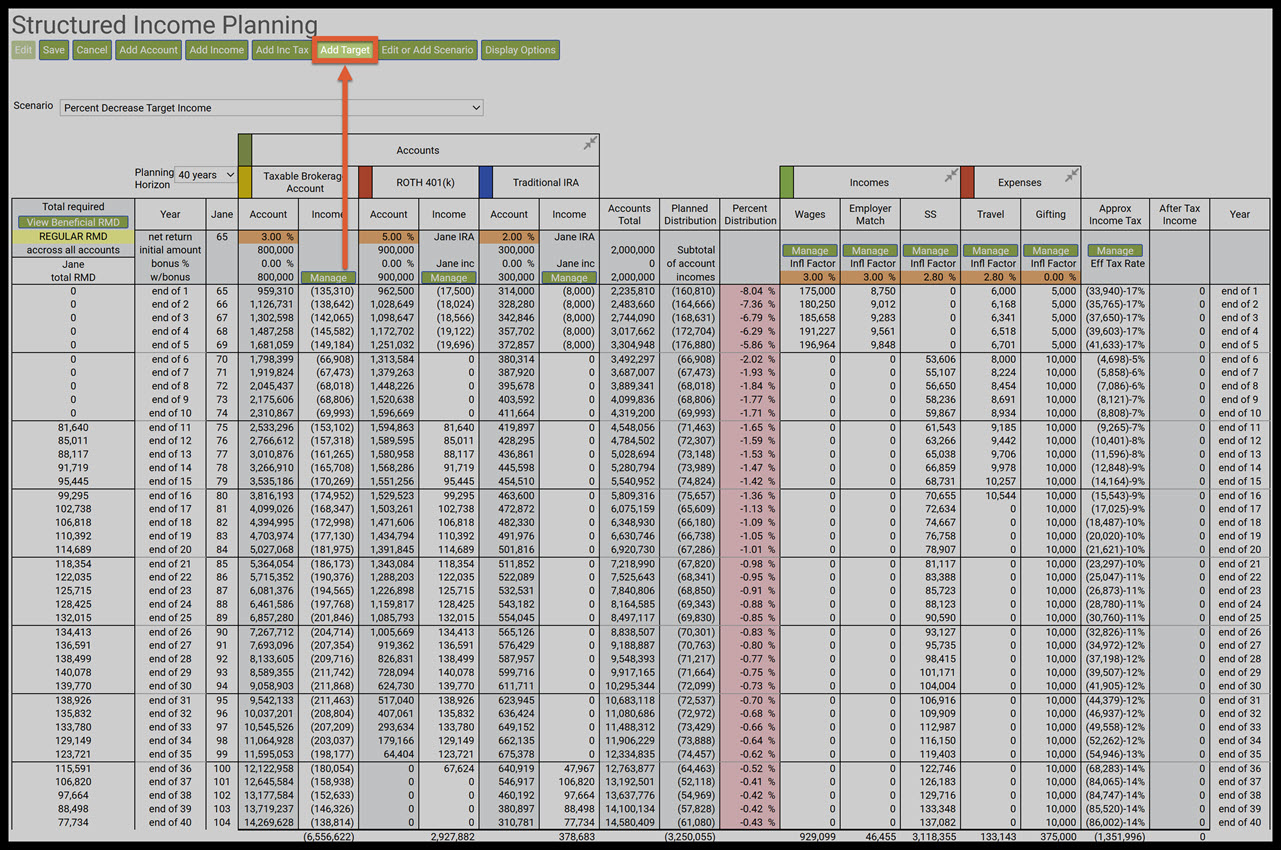This screenshot has height=850, width=1281.
Task: Click the Add Target button
Action: pos(345,50)
